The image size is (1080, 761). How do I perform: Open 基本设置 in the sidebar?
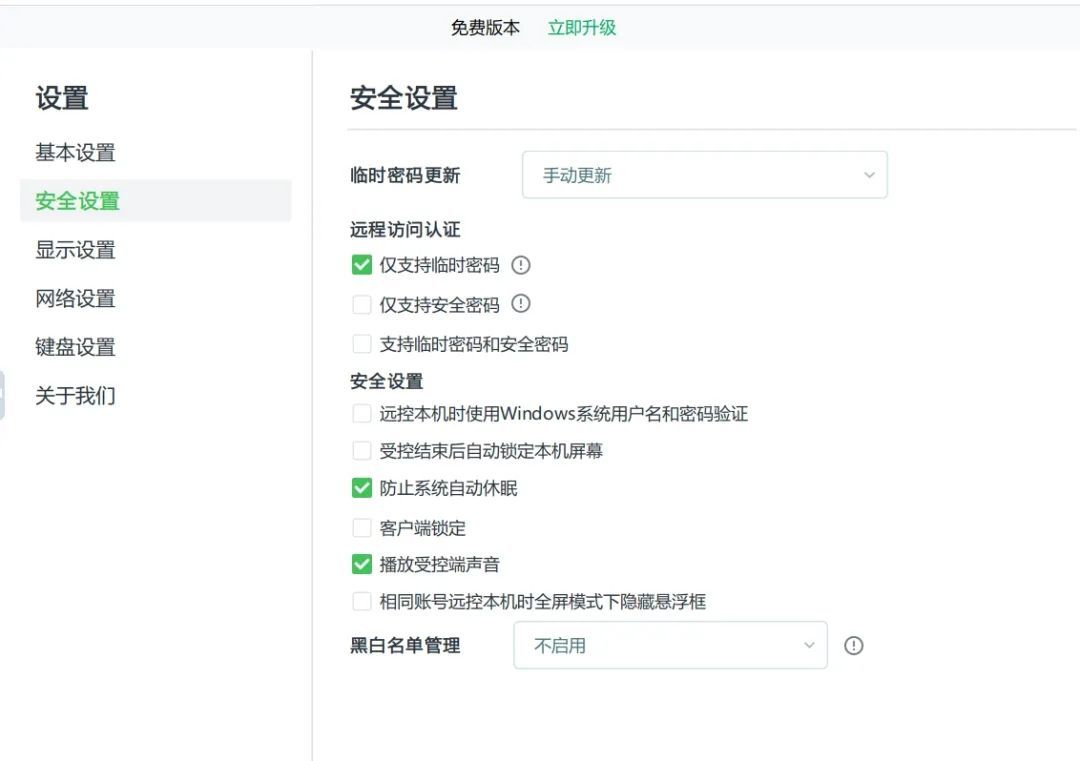coord(76,153)
